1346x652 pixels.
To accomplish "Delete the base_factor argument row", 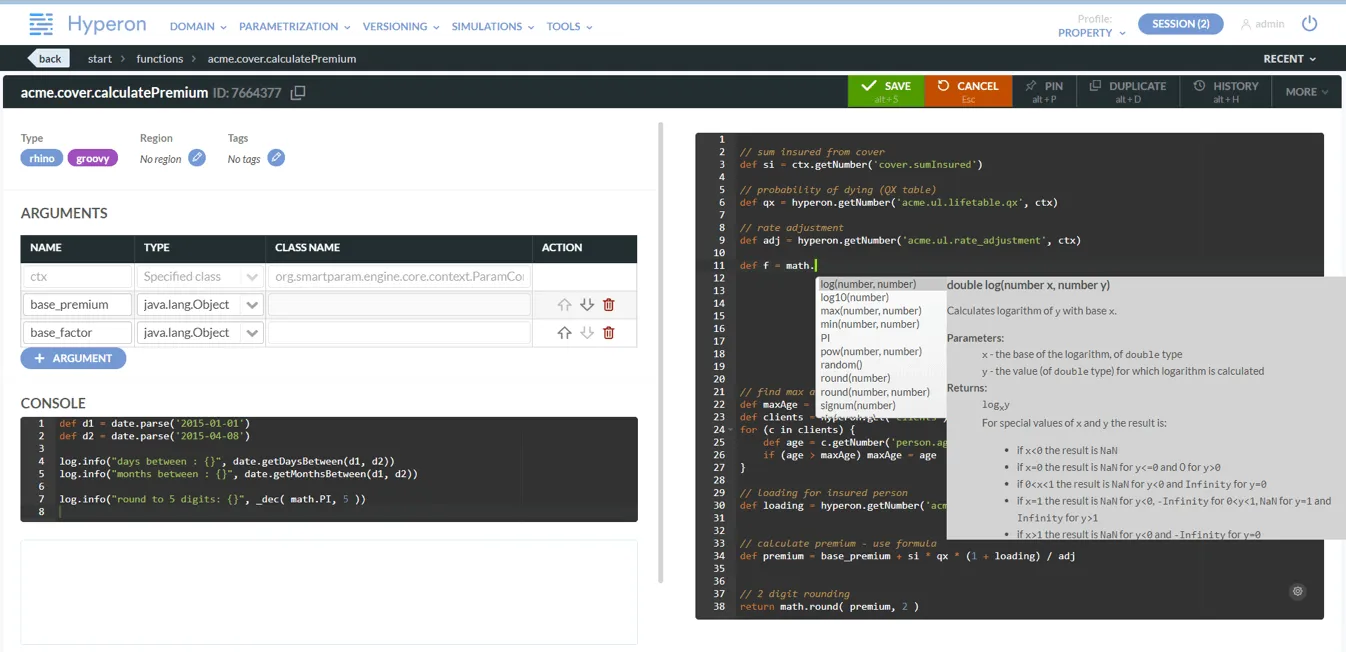I will pos(609,333).
